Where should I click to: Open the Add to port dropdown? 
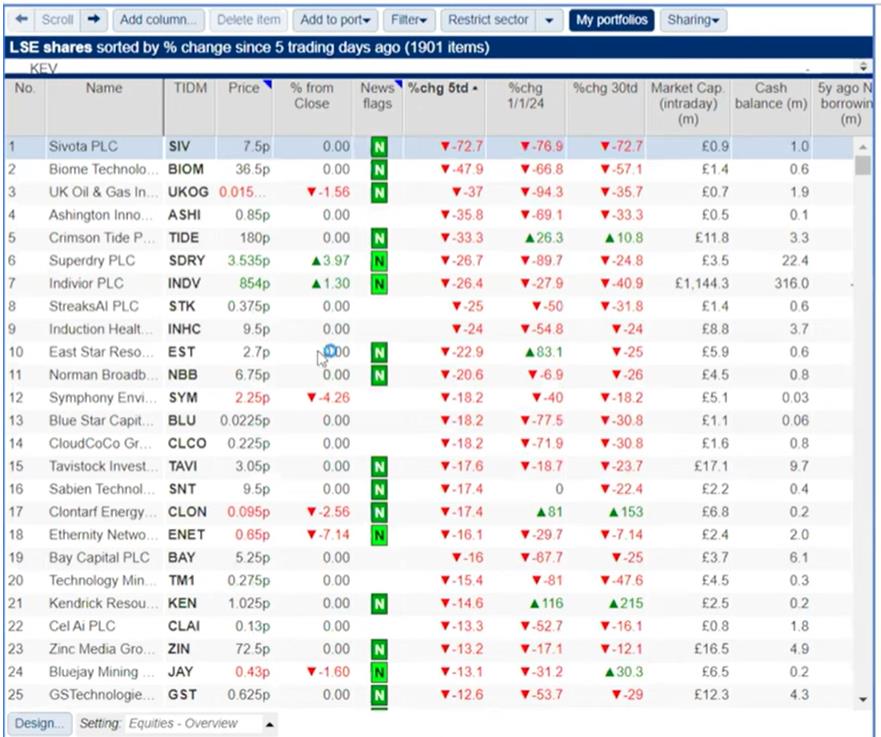[x=335, y=20]
